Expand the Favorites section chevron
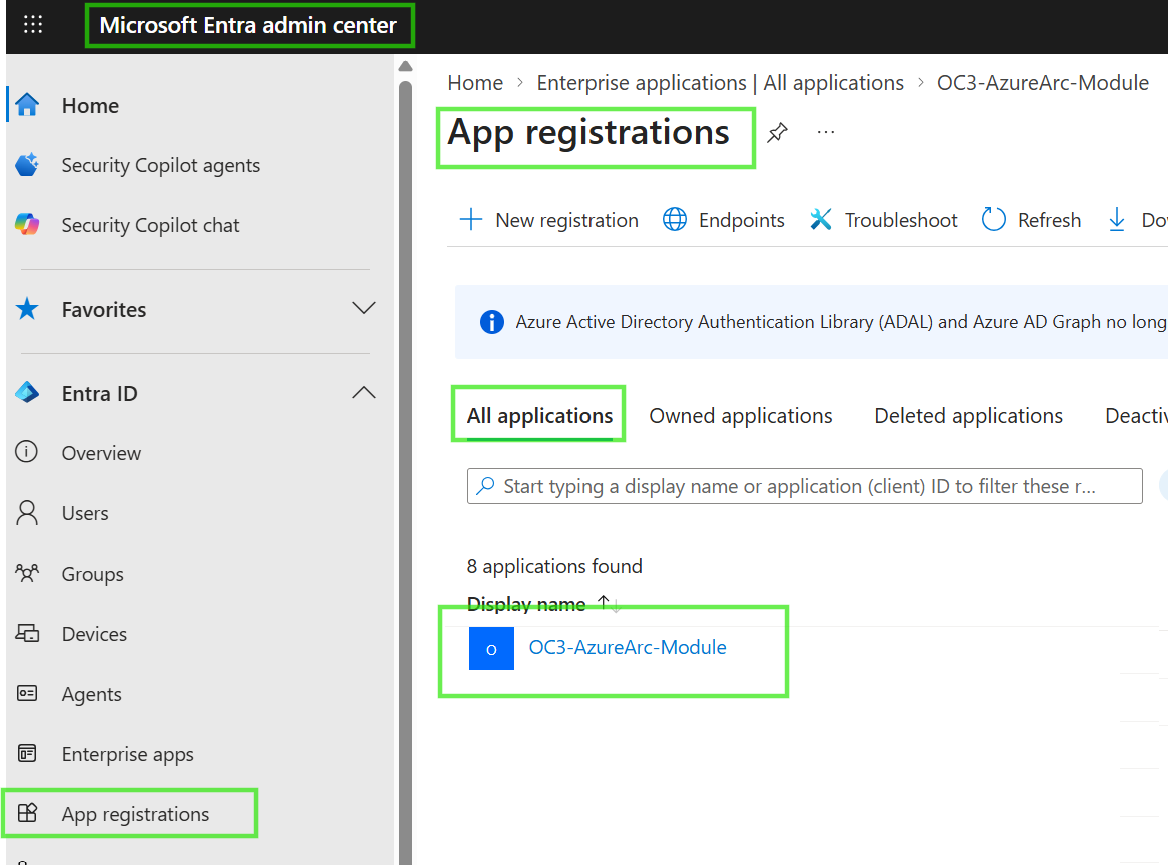Screen dimensions: 1168x865 point(364,308)
